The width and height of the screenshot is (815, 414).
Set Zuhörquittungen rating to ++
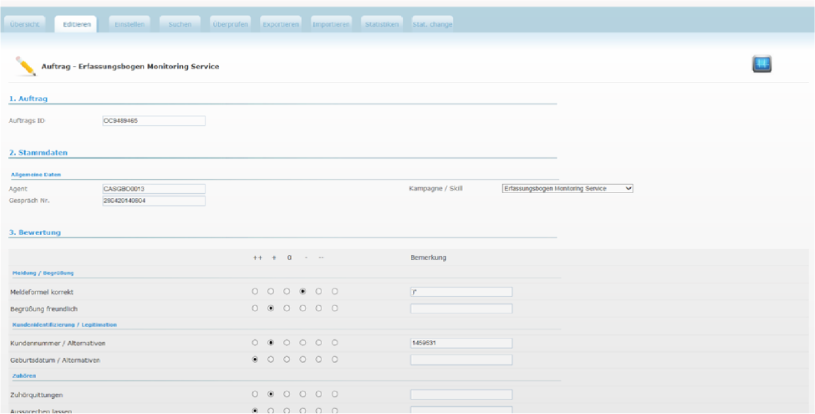255,394
